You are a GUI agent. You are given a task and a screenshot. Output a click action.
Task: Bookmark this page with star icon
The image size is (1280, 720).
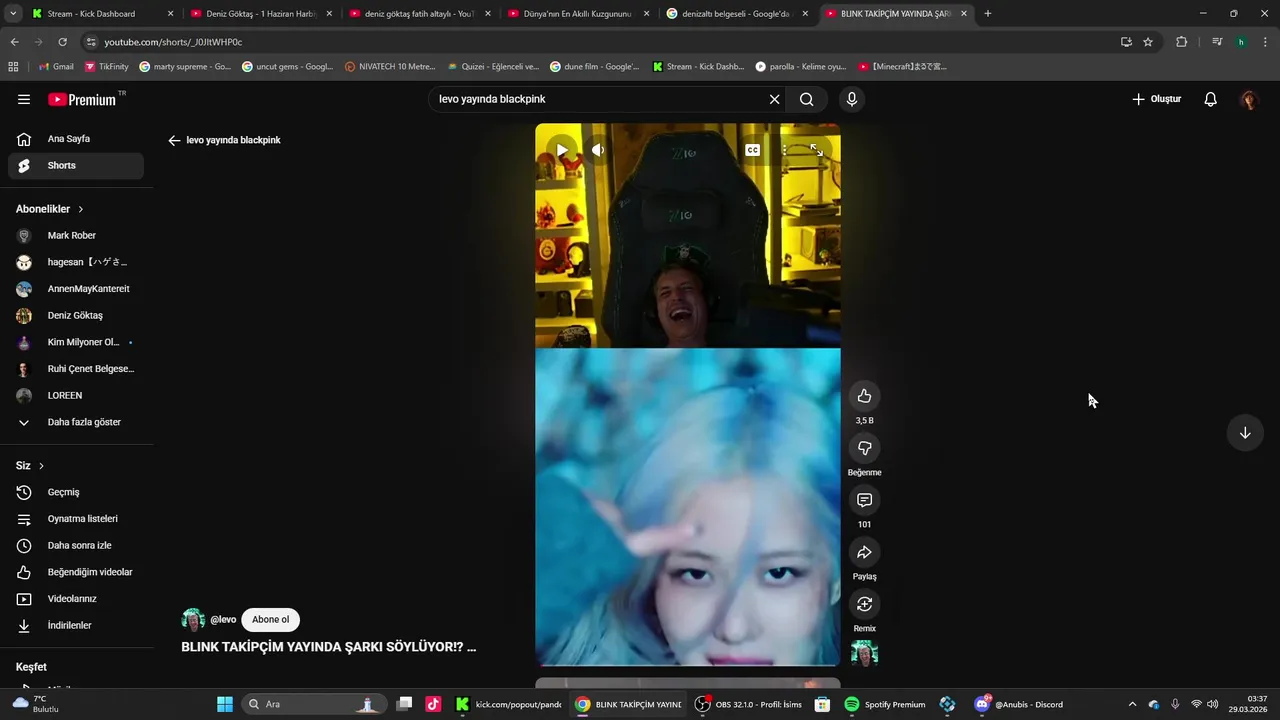point(1148,42)
